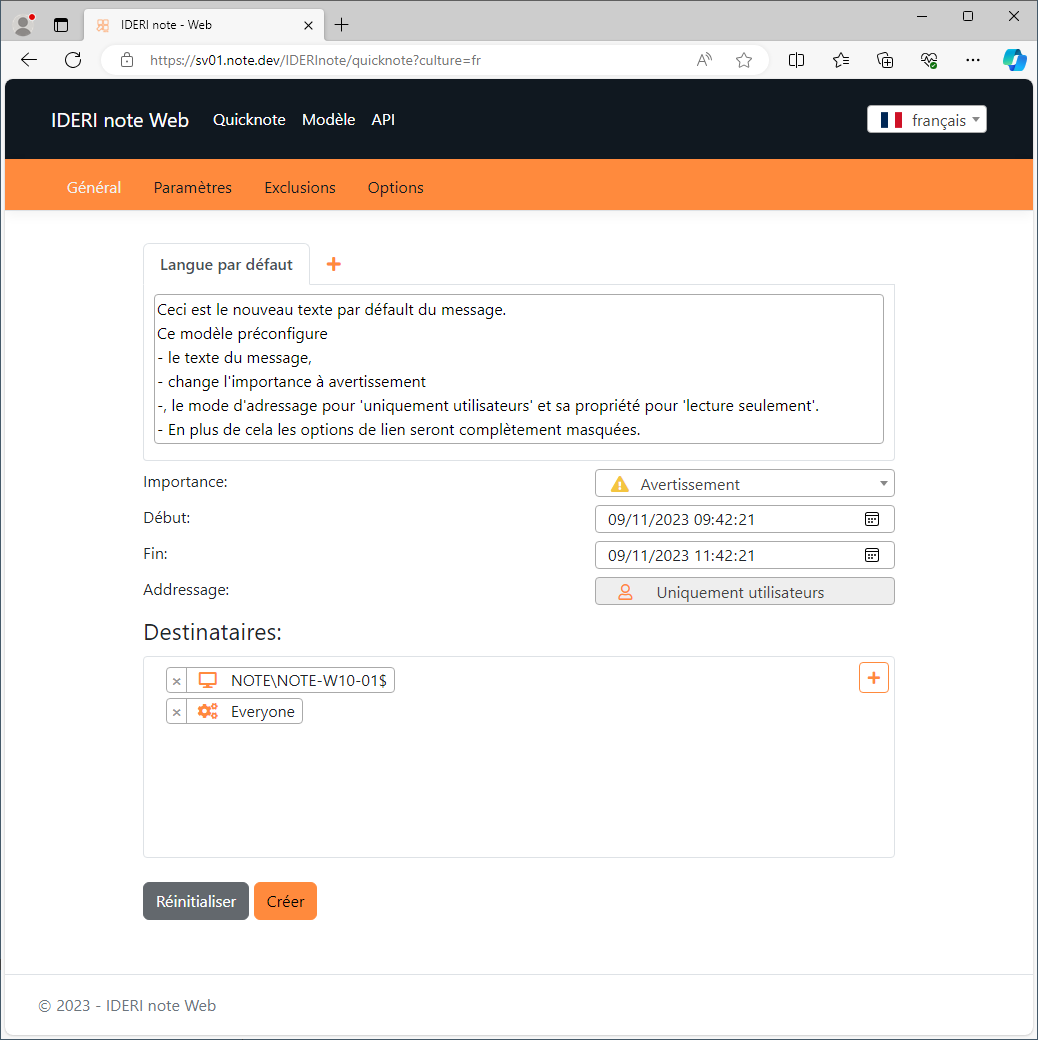Select Langue par défaut tab
The image size is (1038, 1040).
tap(226, 265)
